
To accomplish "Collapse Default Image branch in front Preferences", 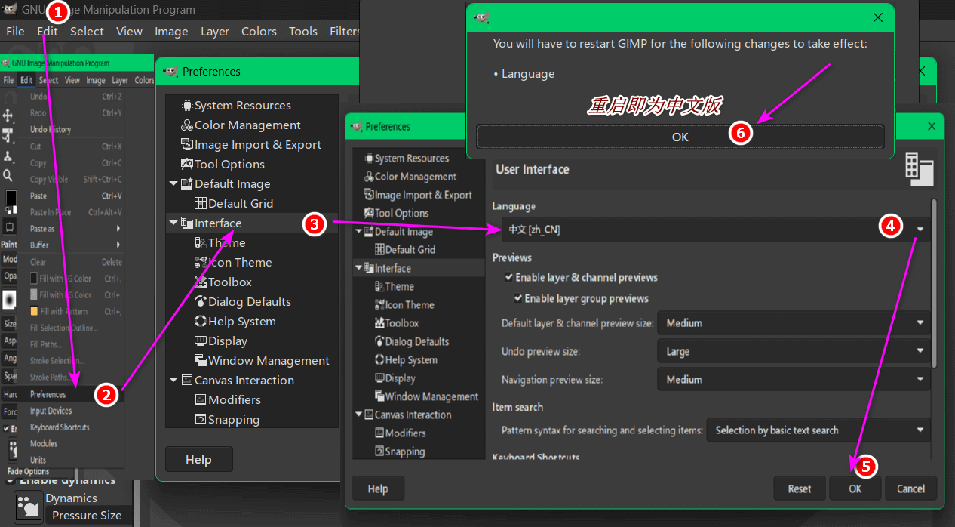I will tap(358, 232).
